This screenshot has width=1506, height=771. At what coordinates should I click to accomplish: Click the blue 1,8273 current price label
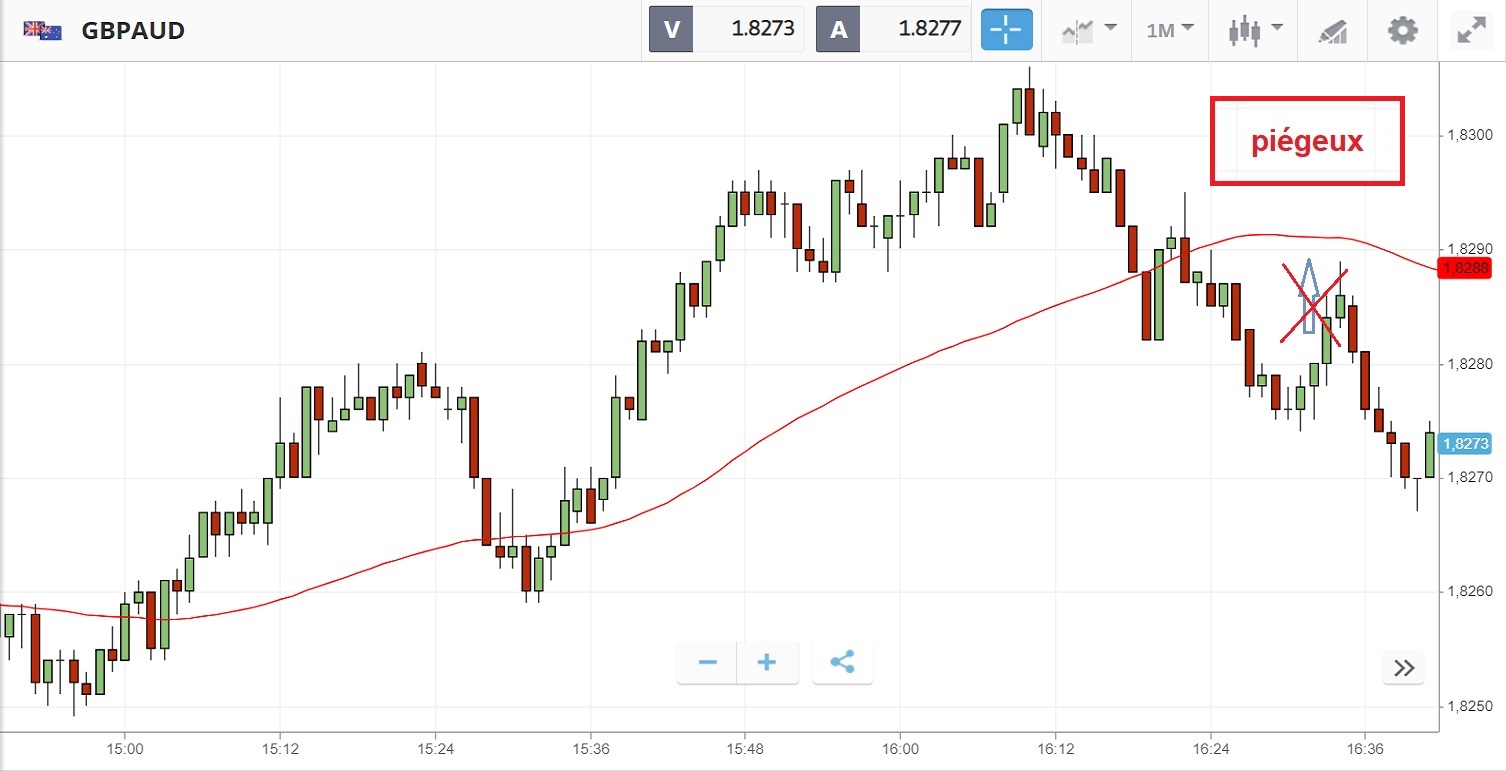1466,444
